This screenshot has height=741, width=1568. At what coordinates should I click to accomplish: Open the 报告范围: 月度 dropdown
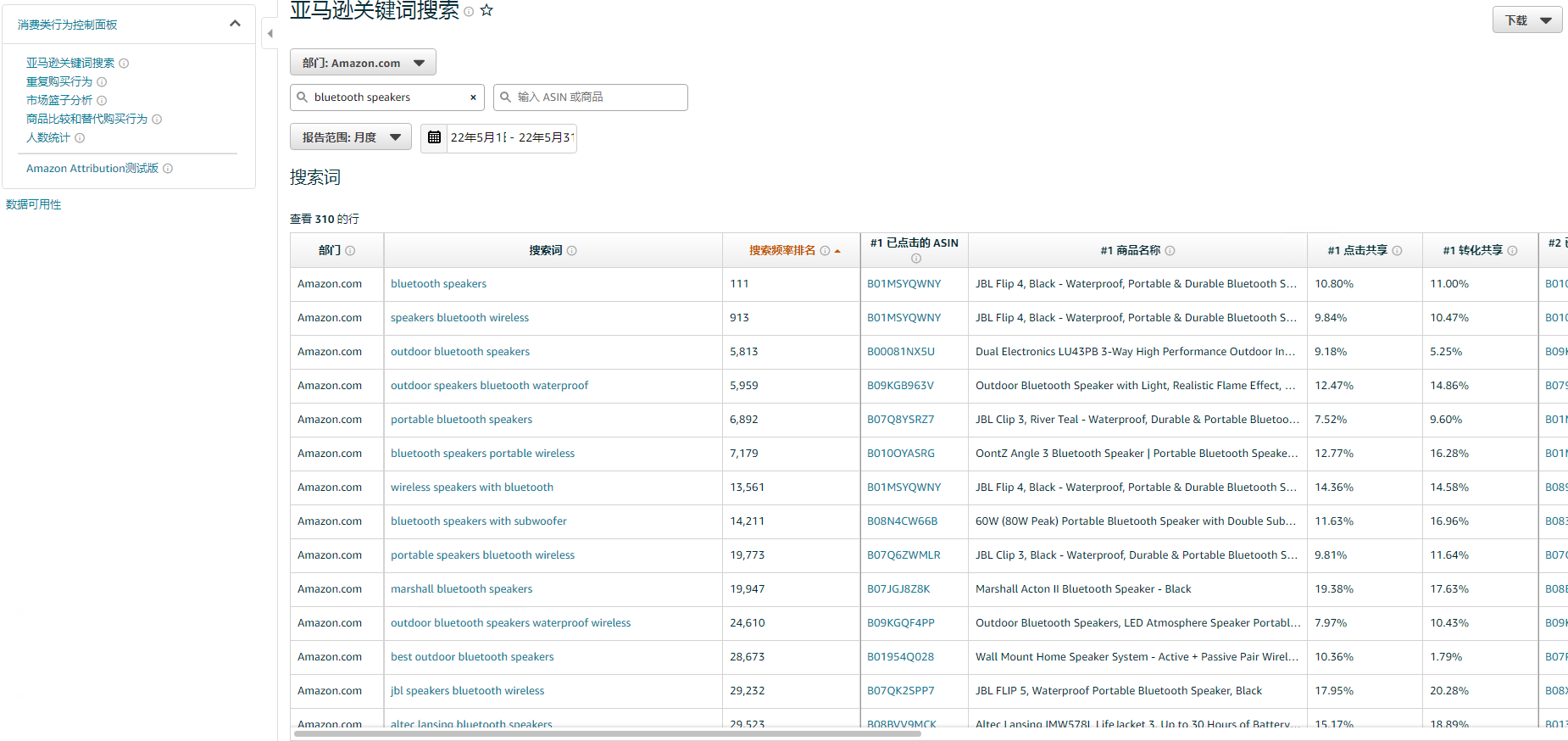coord(351,137)
